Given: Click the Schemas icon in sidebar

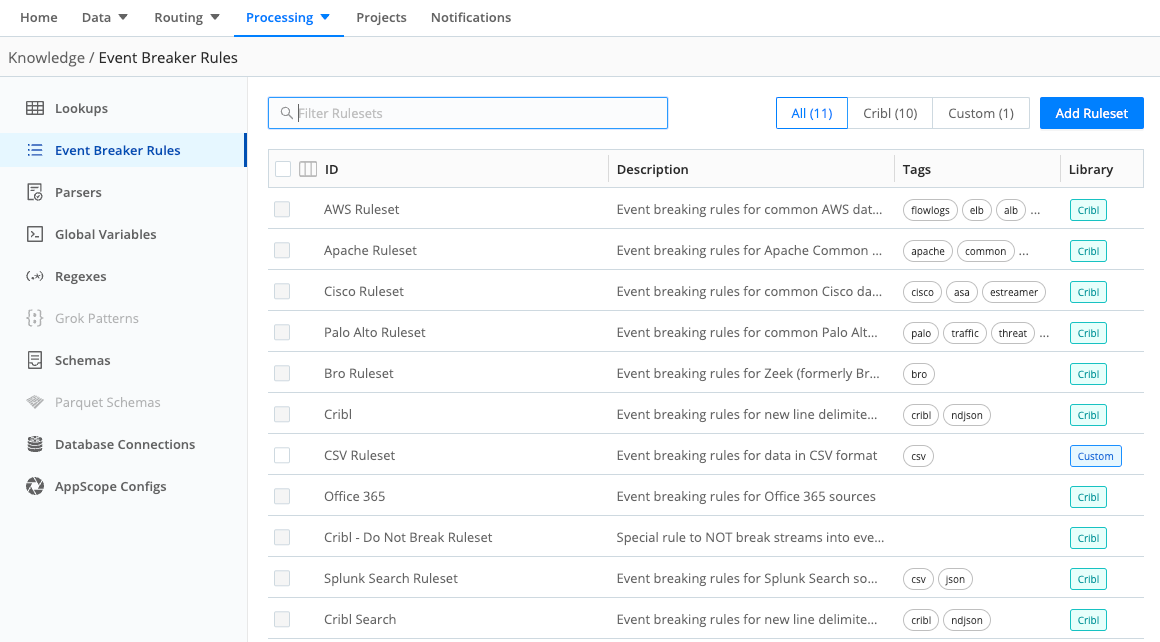Looking at the screenshot, I should click(35, 360).
